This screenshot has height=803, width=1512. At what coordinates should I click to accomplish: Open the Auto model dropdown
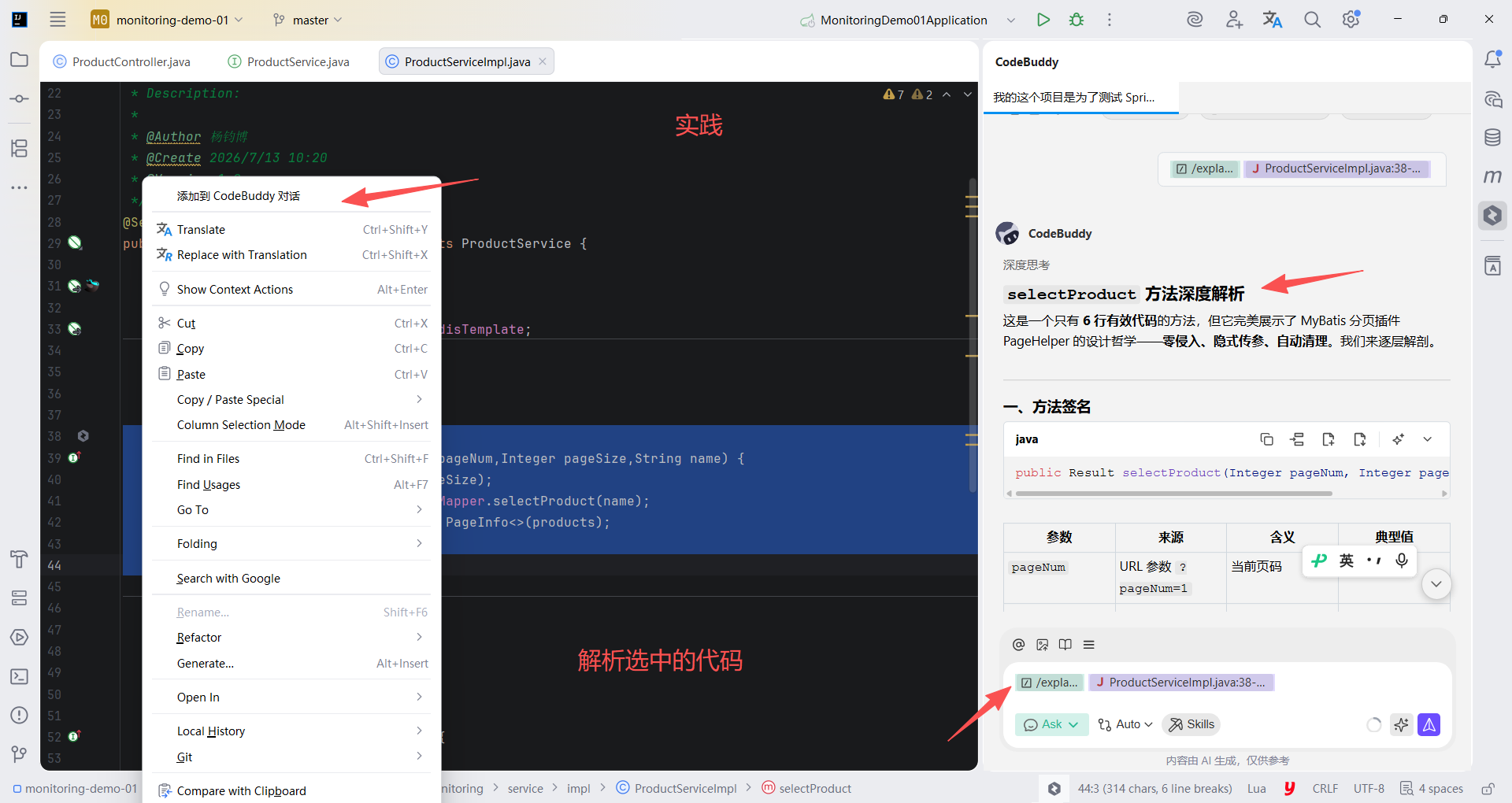coord(1125,724)
